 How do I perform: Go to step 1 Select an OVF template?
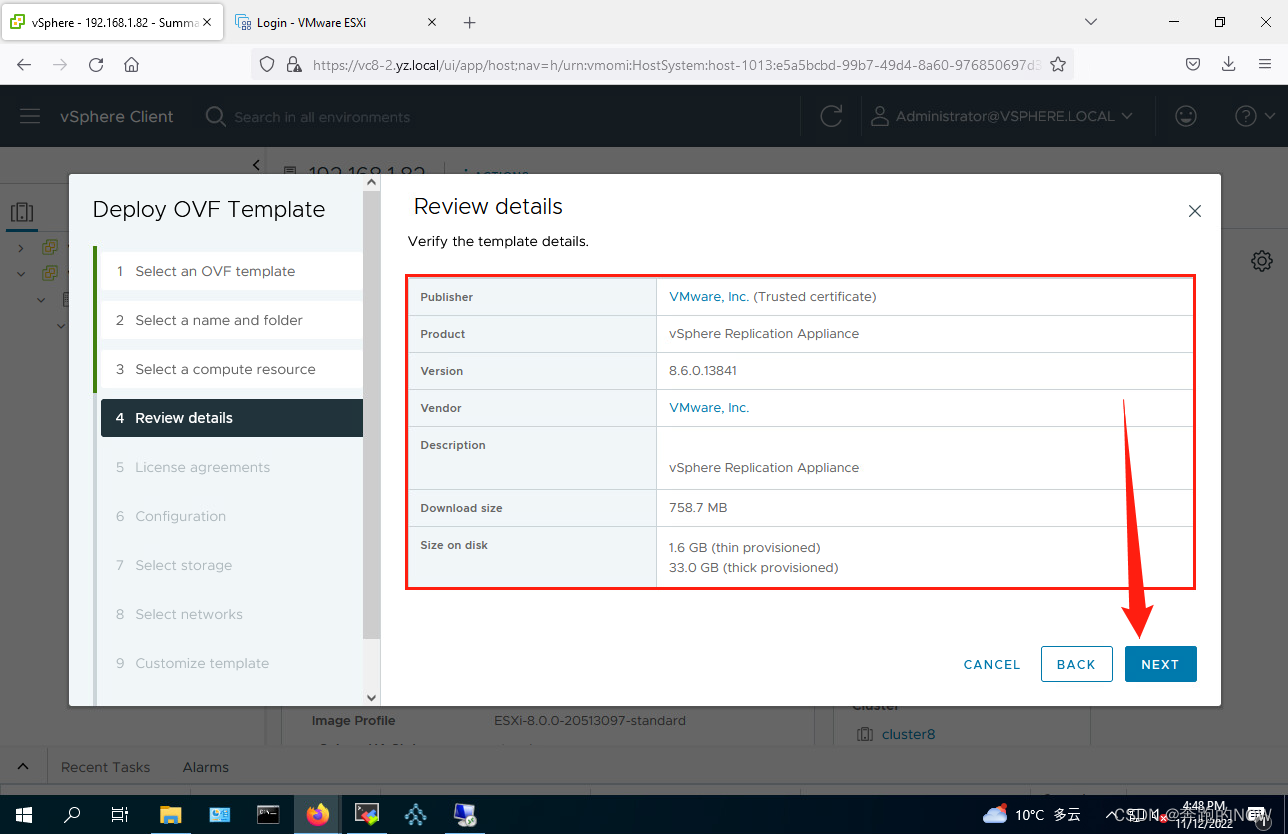coord(231,271)
